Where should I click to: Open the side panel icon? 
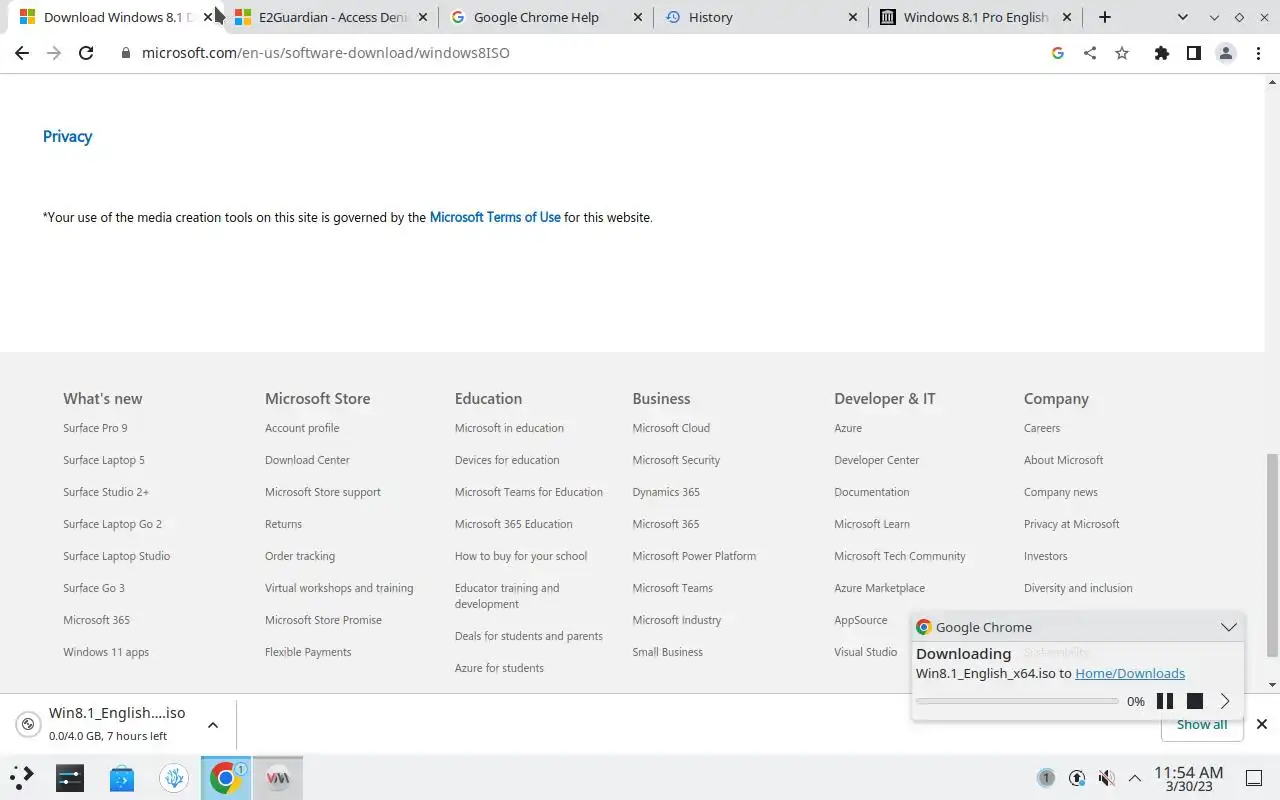(1193, 53)
